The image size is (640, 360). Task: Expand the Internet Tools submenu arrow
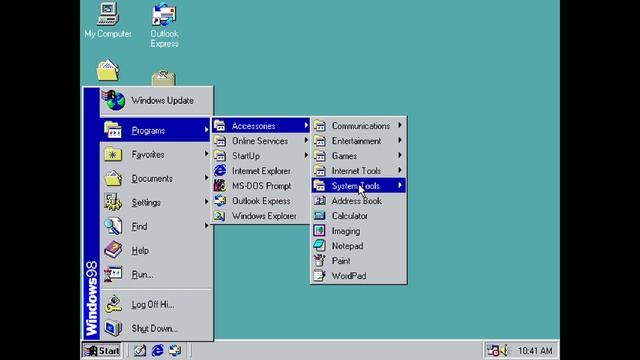(400, 170)
